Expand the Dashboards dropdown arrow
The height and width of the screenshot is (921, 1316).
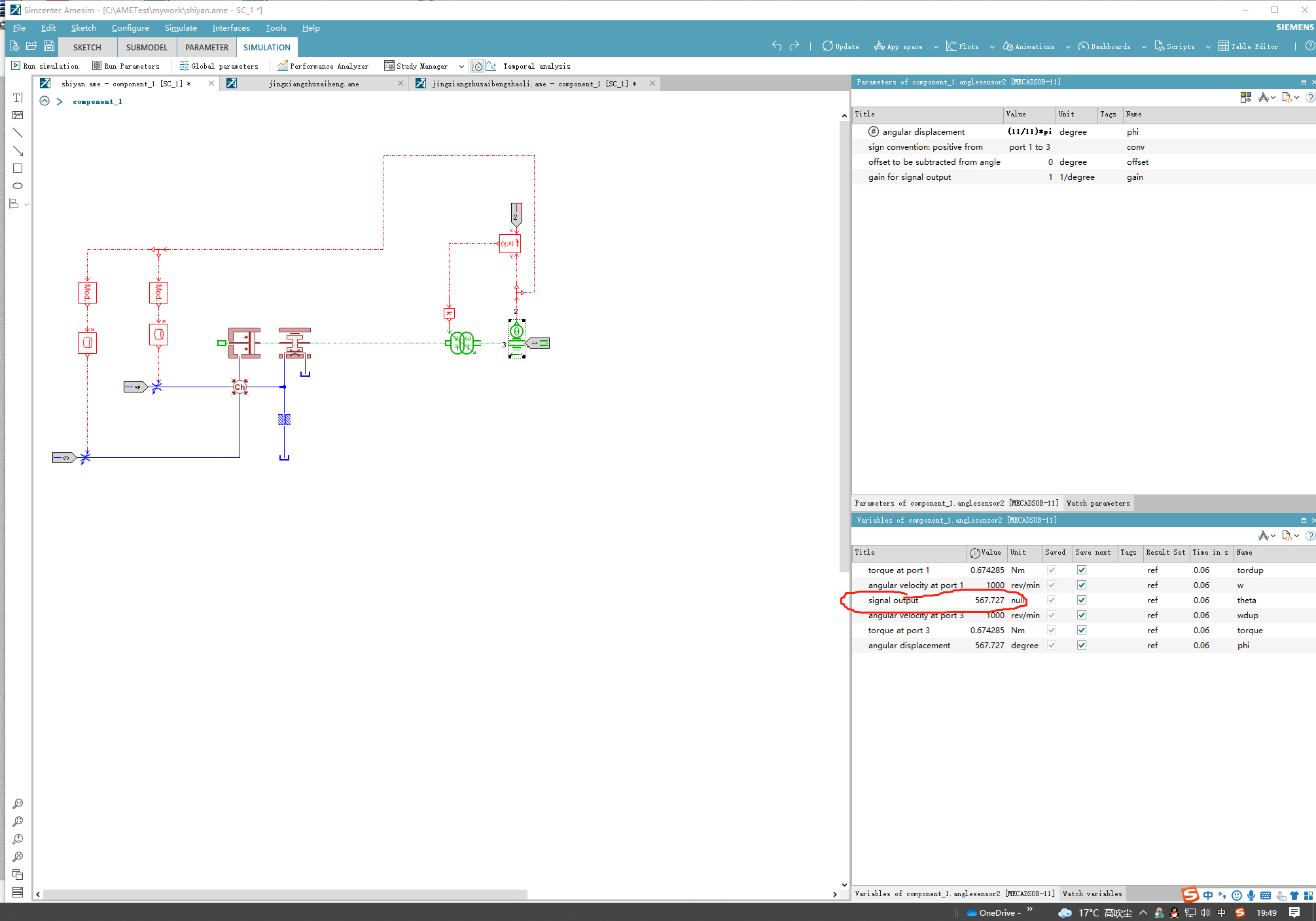pos(1144,47)
